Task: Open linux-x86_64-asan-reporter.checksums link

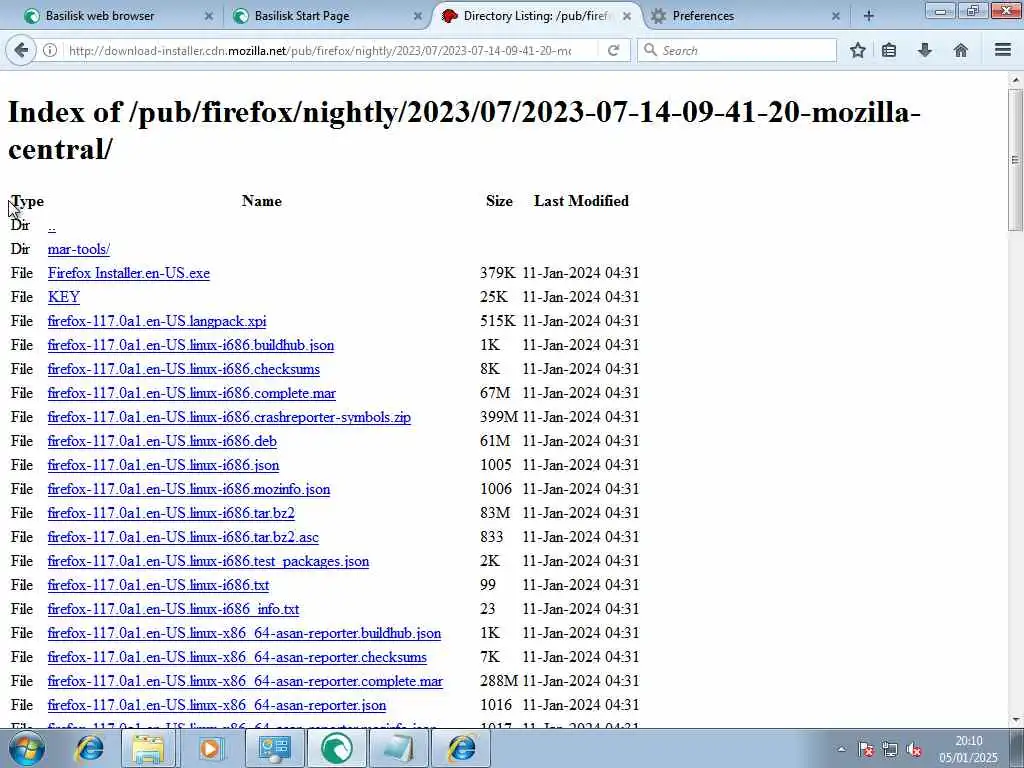Action: (237, 657)
